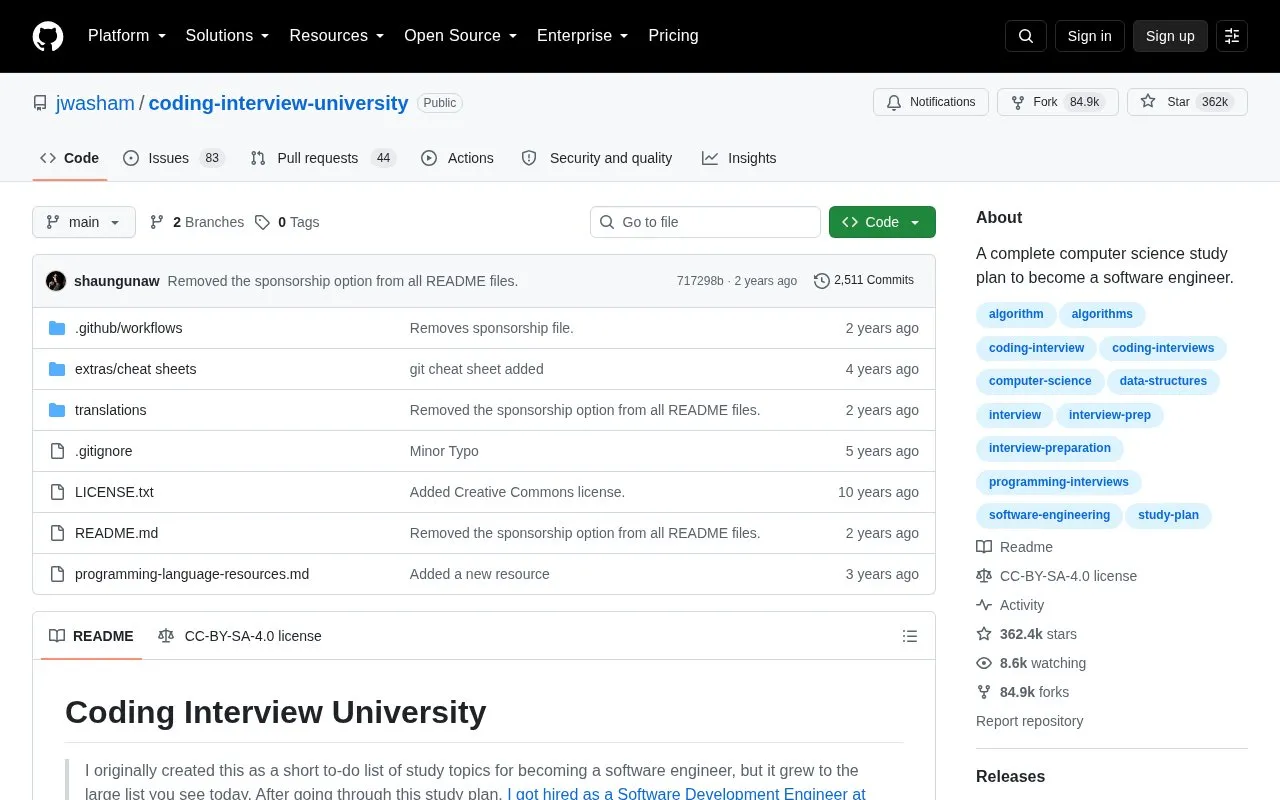Screen dimensions: 1280x800
Task: Expand the Enterprise dropdown menu
Action: 583,36
